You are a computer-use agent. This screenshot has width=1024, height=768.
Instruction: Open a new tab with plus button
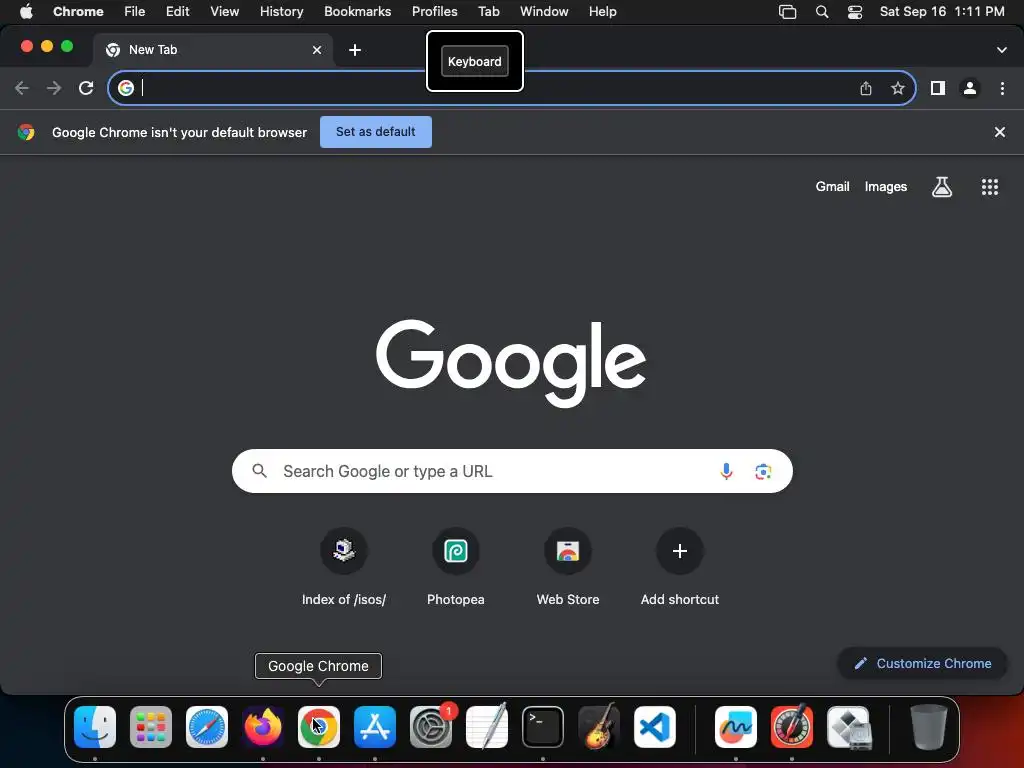click(355, 50)
